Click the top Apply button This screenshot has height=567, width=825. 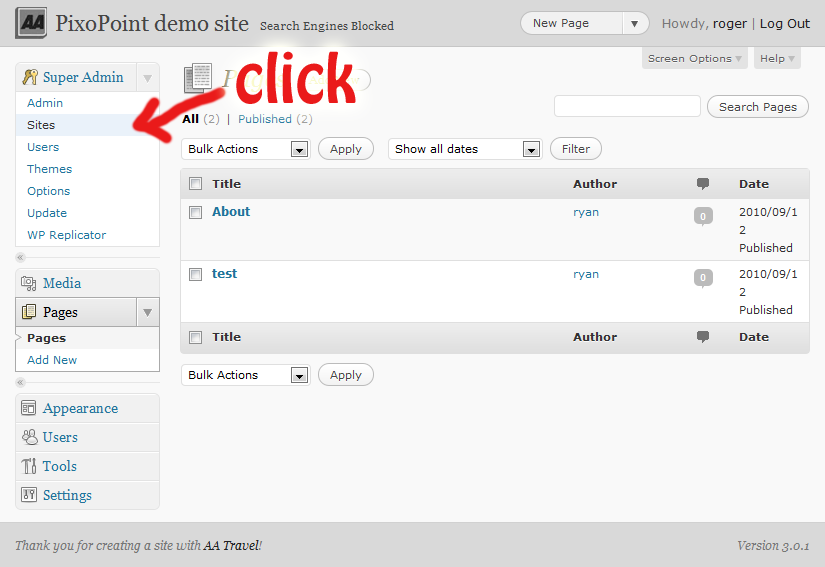[x=346, y=149]
